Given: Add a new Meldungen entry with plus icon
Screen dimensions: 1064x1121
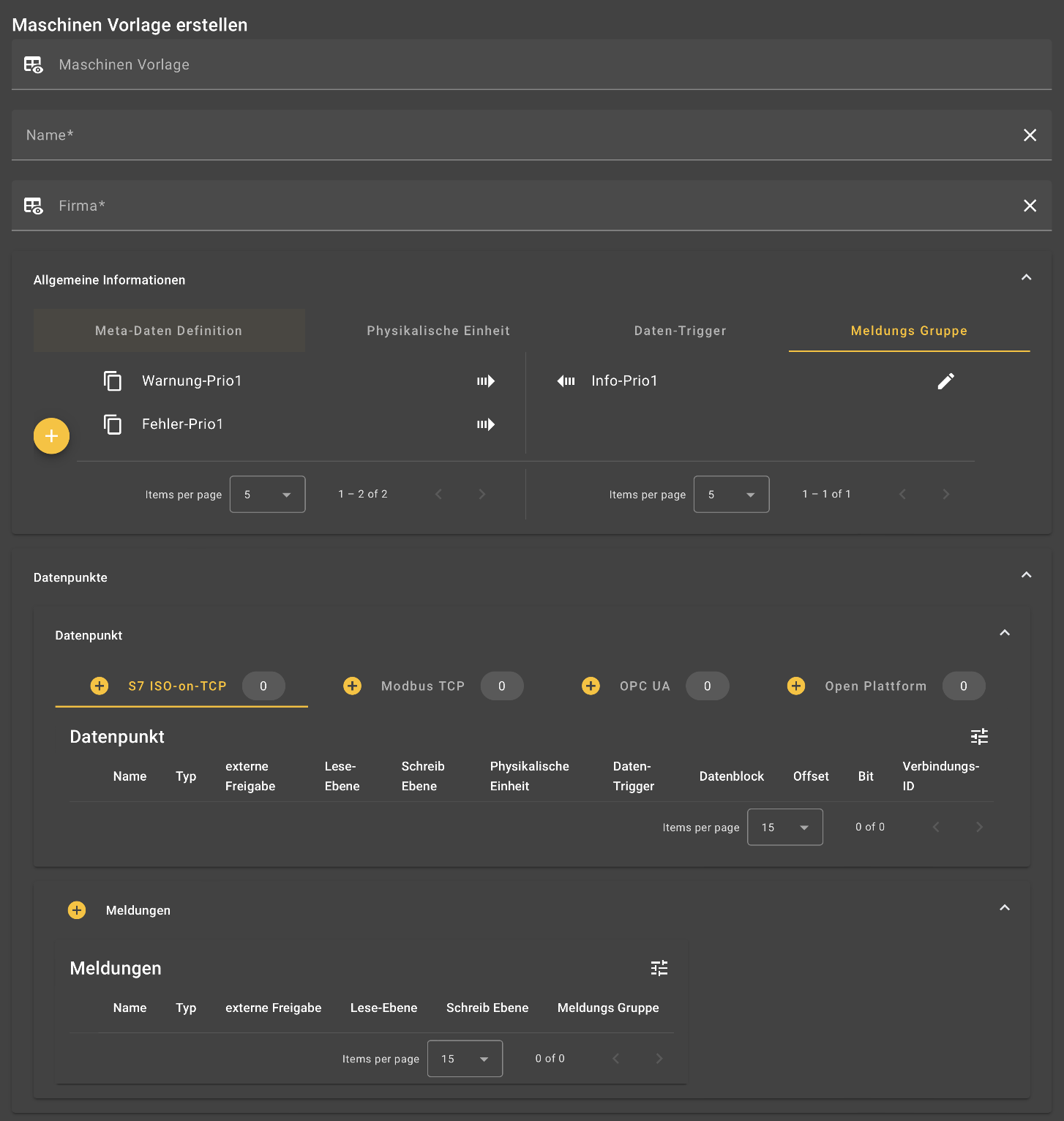Looking at the screenshot, I should pos(77,910).
